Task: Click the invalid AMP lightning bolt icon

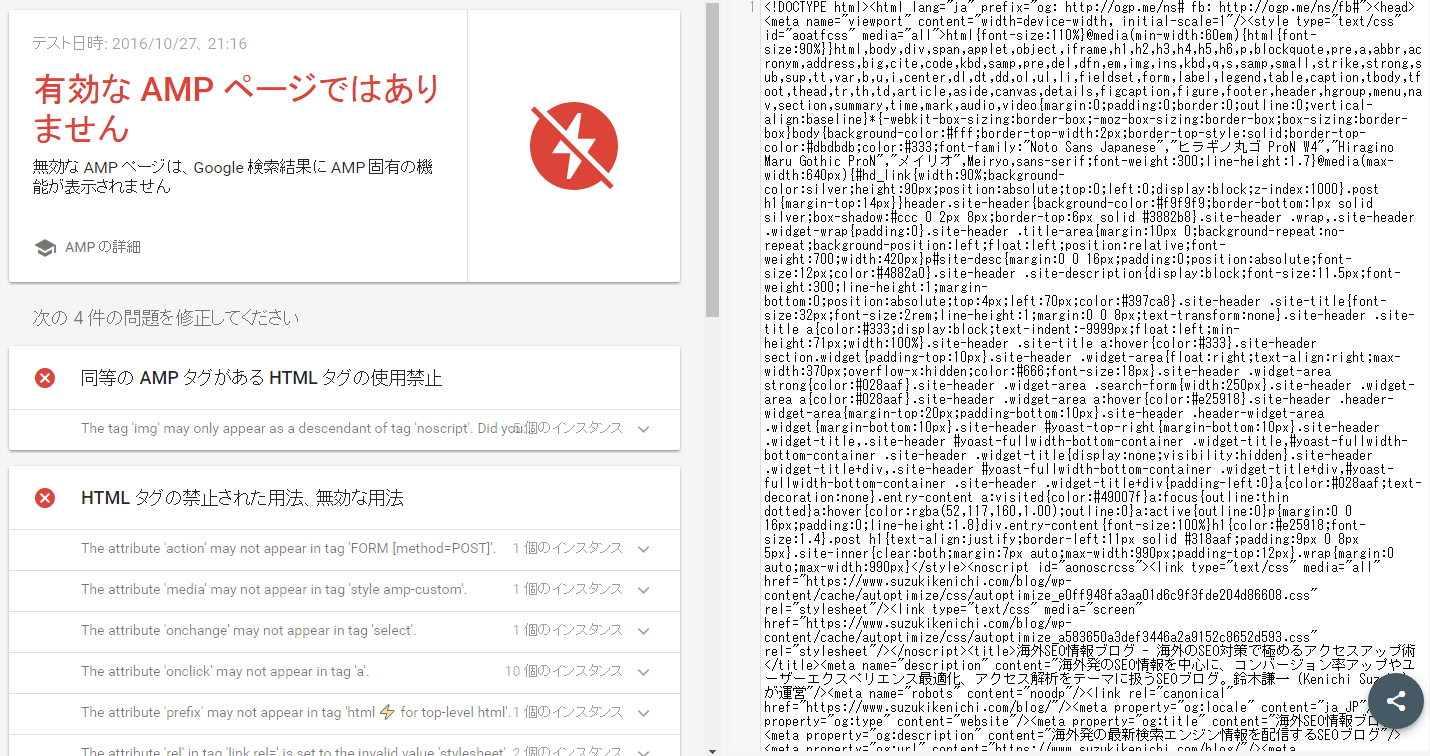Action: point(575,146)
